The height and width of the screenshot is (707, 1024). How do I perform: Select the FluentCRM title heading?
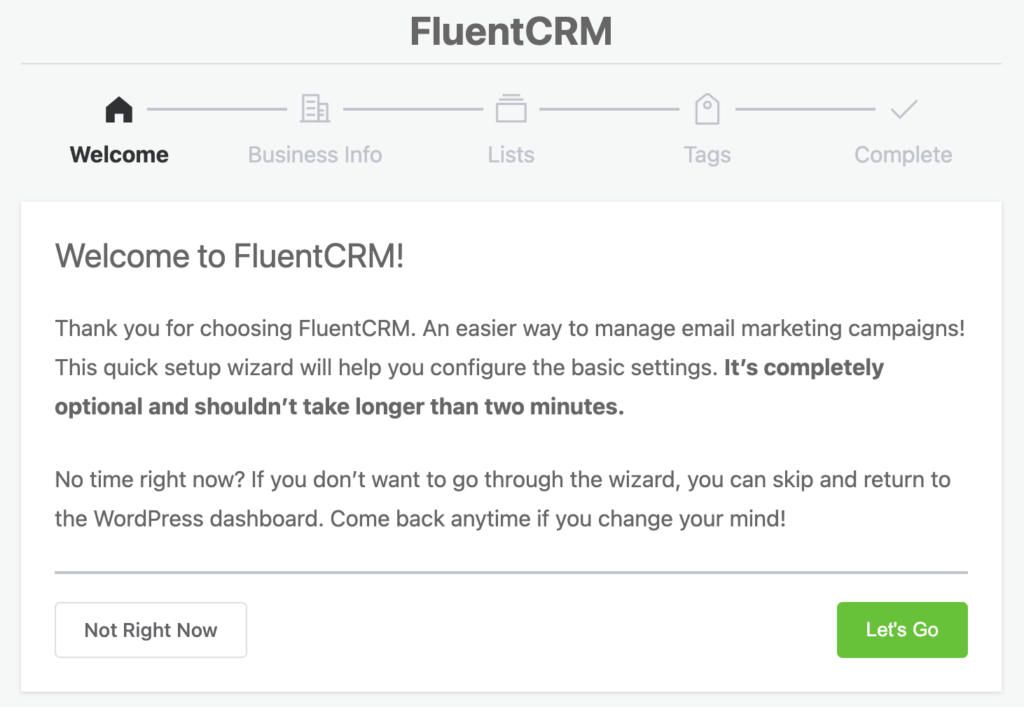pos(511,31)
